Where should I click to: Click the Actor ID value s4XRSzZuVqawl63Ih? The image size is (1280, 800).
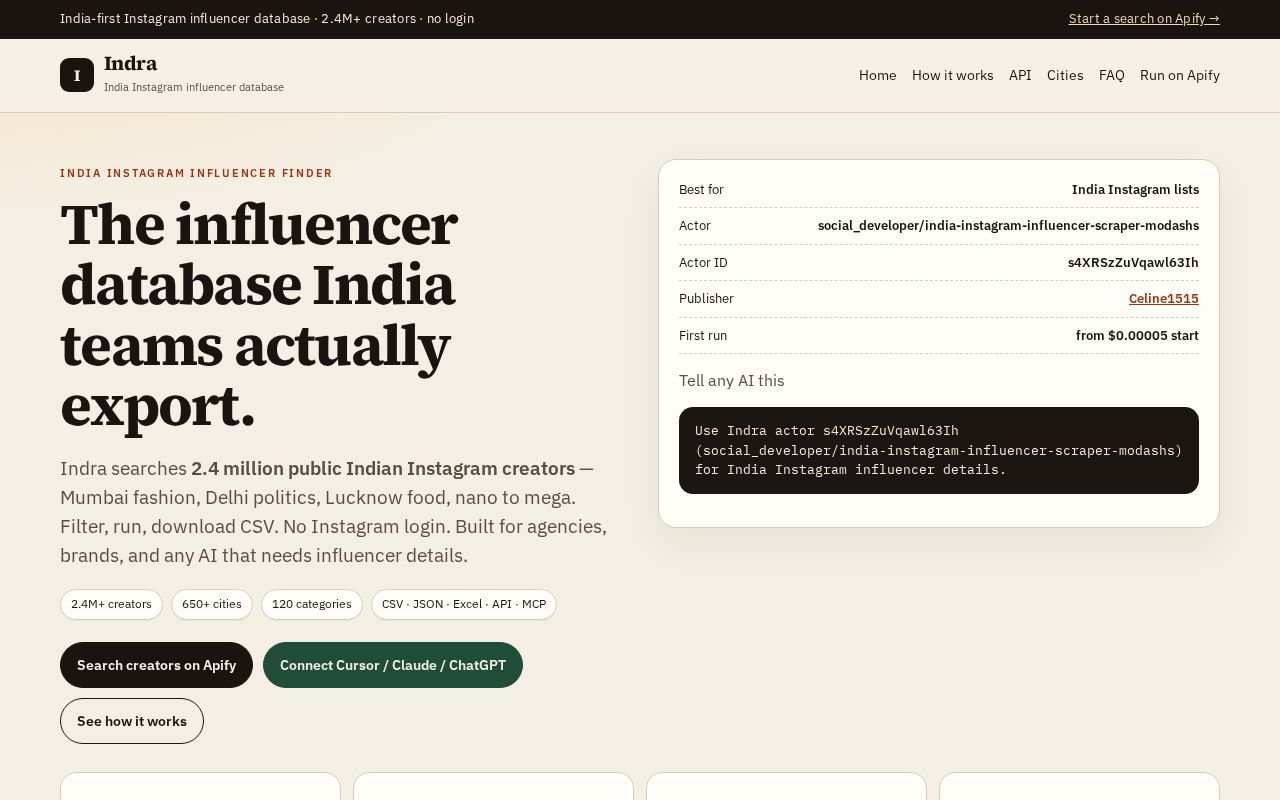tap(1133, 263)
